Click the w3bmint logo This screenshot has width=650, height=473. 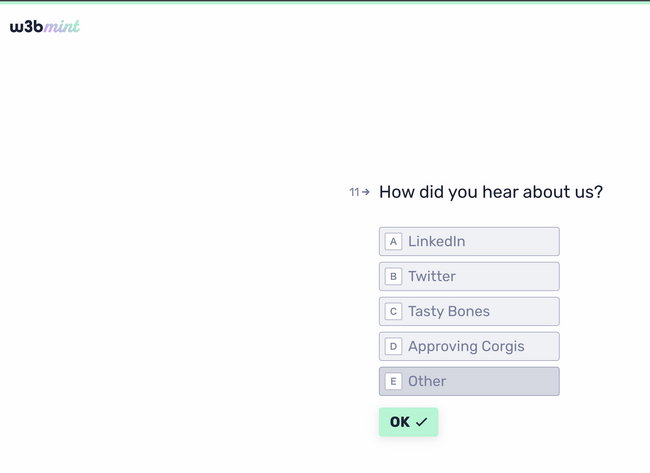pyautogui.click(x=45, y=27)
